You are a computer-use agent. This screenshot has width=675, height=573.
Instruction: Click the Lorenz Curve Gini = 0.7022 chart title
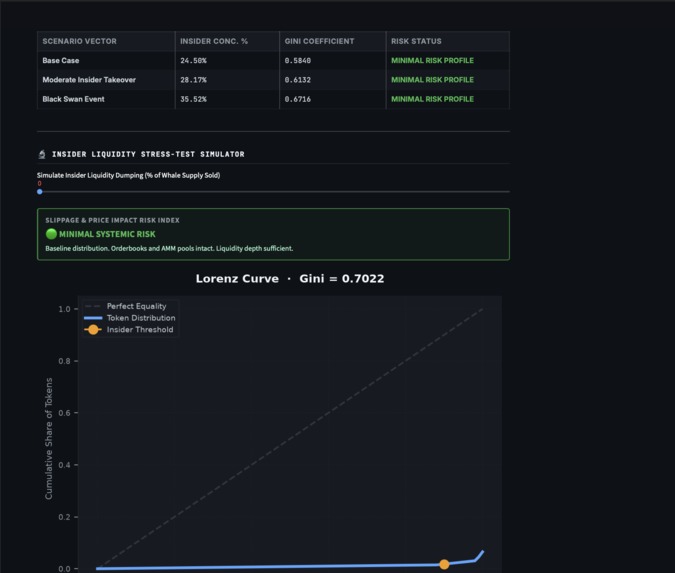point(290,279)
